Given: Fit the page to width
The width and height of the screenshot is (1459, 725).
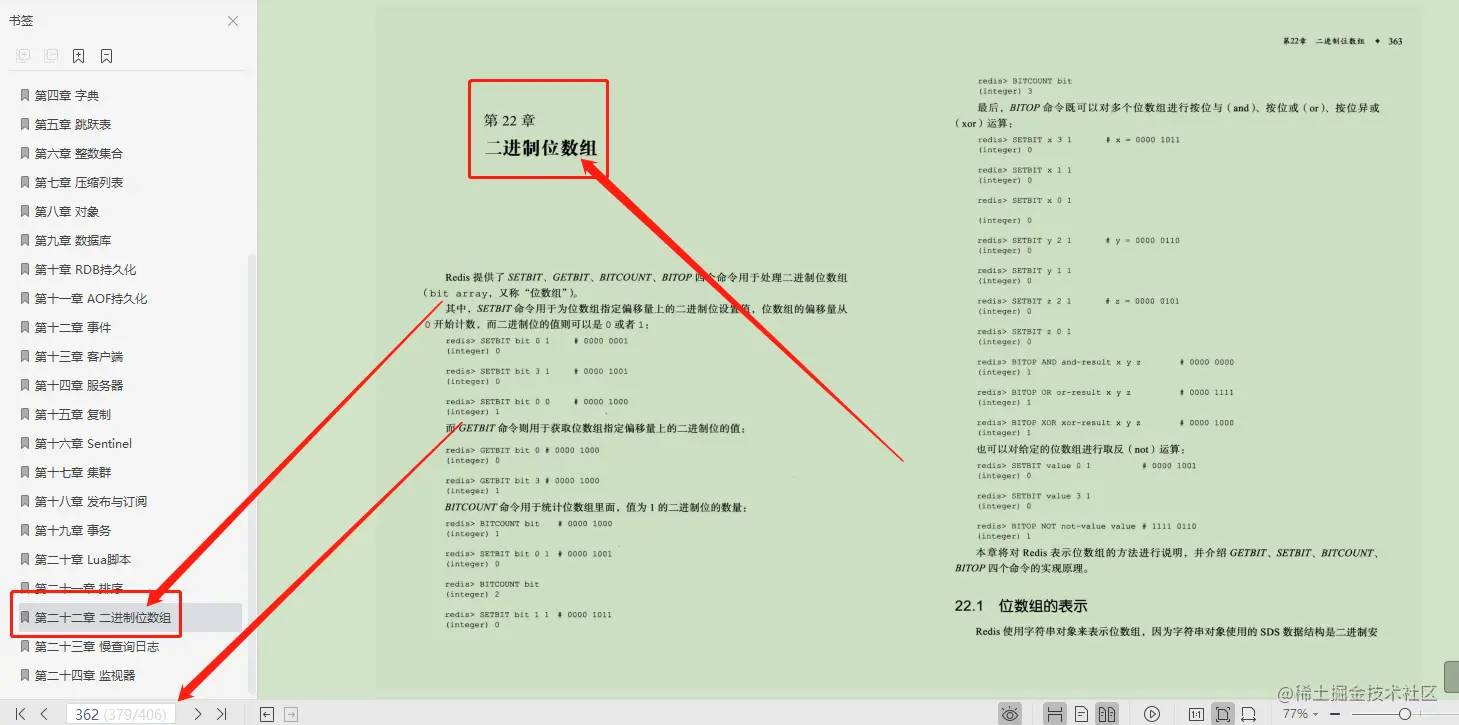Looking at the screenshot, I should coord(1248,714).
